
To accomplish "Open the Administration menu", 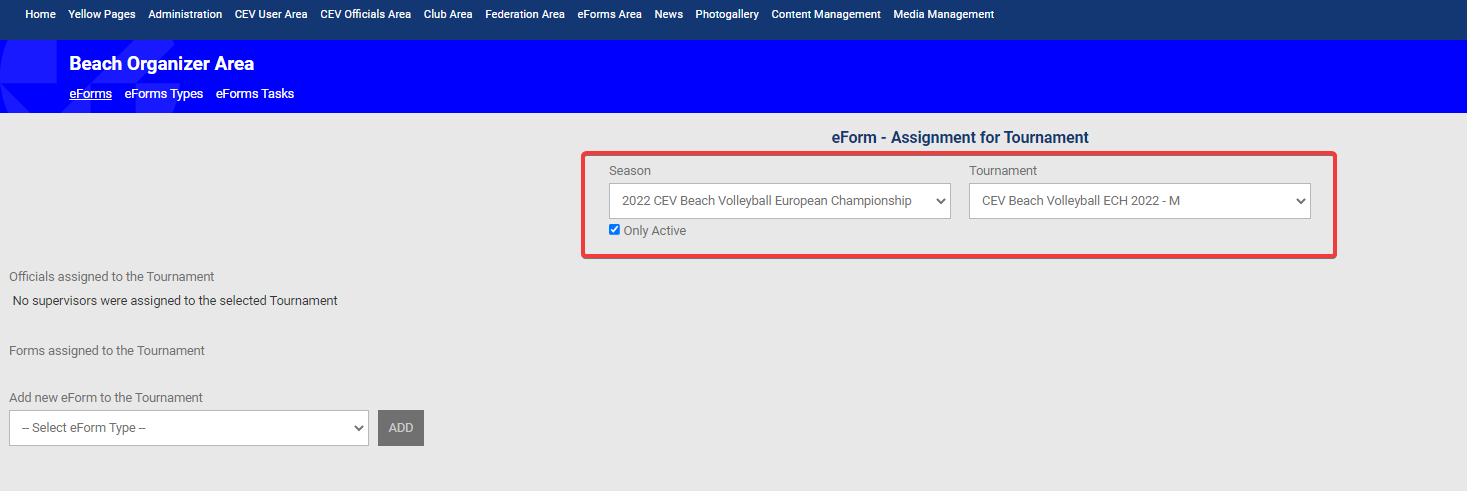I will pyautogui.click(x=185, y=14).
